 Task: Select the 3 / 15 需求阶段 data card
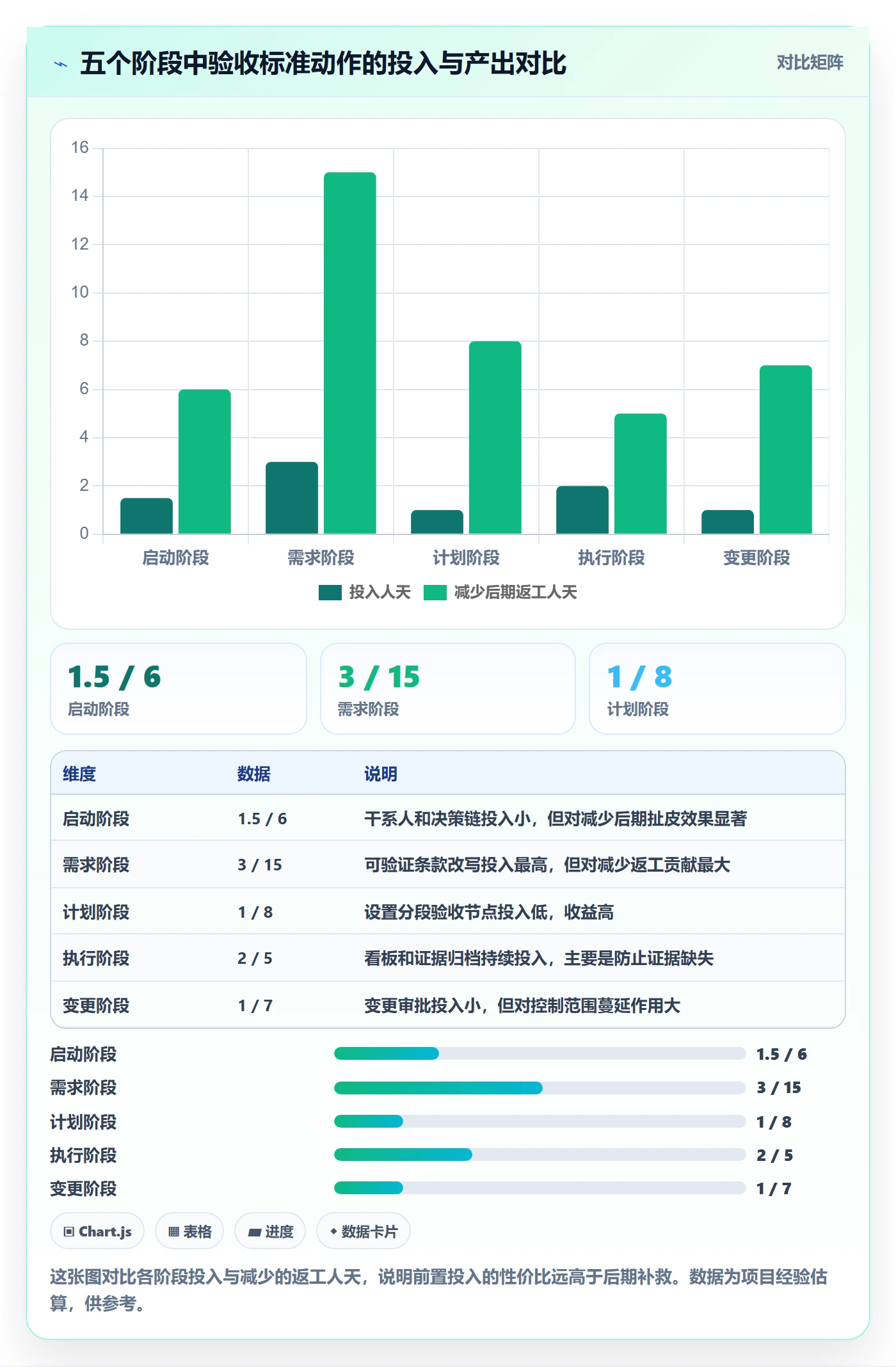click(448, 689)
